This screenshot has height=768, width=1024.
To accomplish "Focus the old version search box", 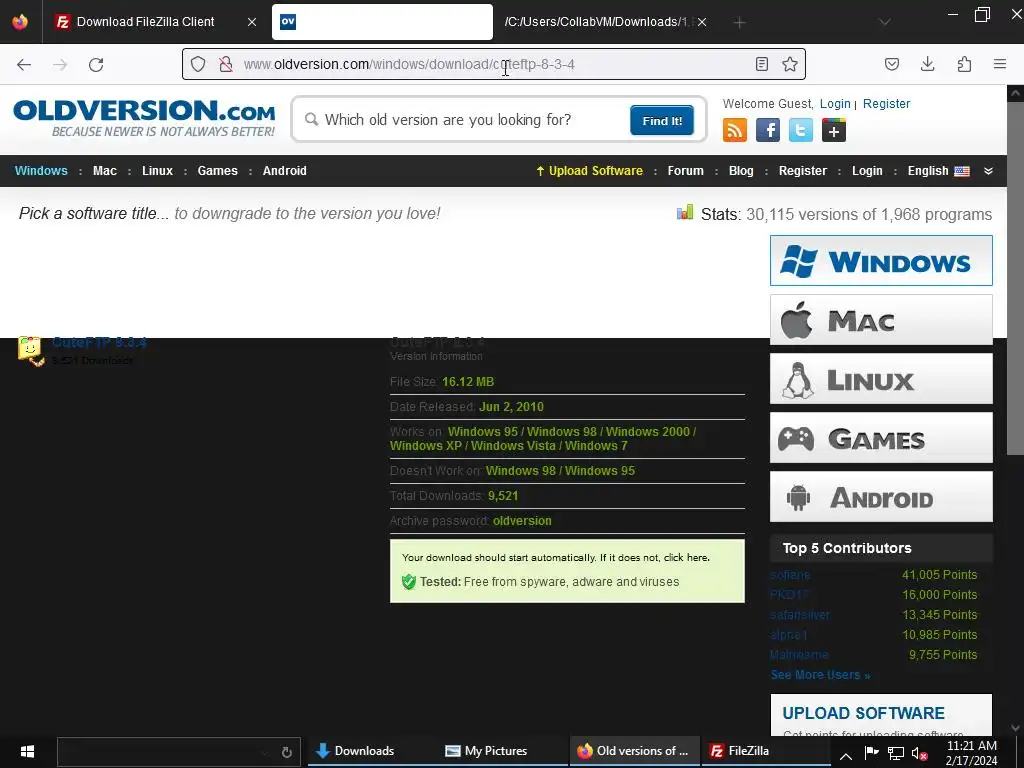I will [x=470, y=120].
